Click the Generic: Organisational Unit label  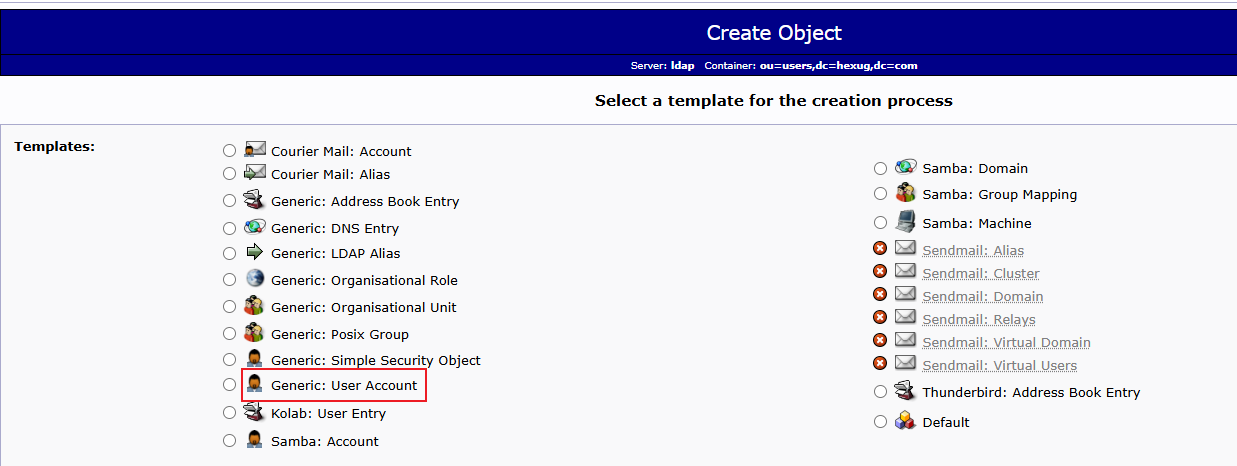tap(364, 307)
